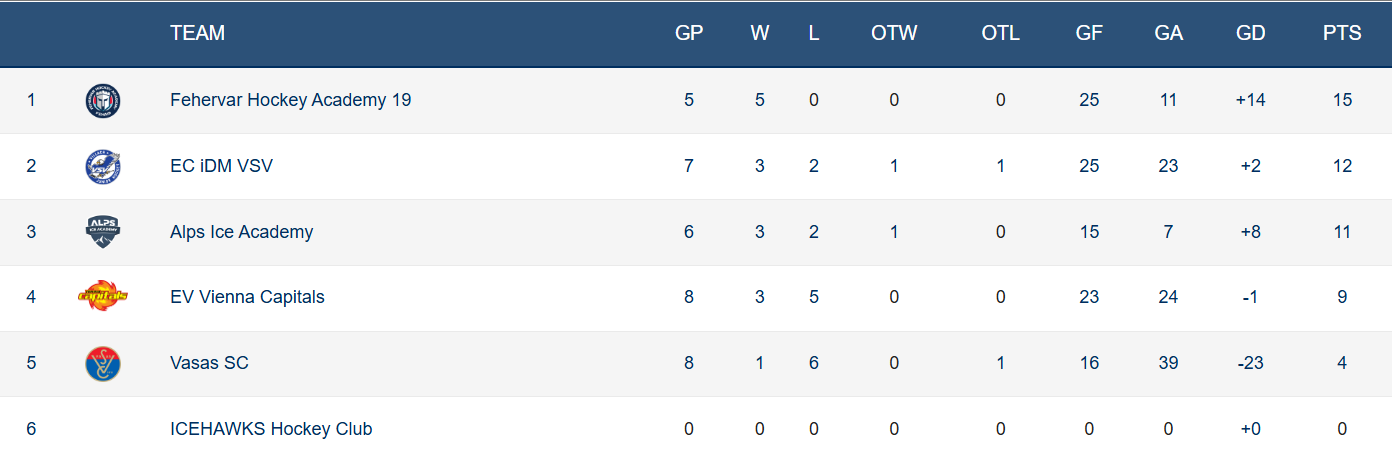This screenshot has height=458, width=1398.
Task: Sort table by TEAM column header
Action: [197, 33]
